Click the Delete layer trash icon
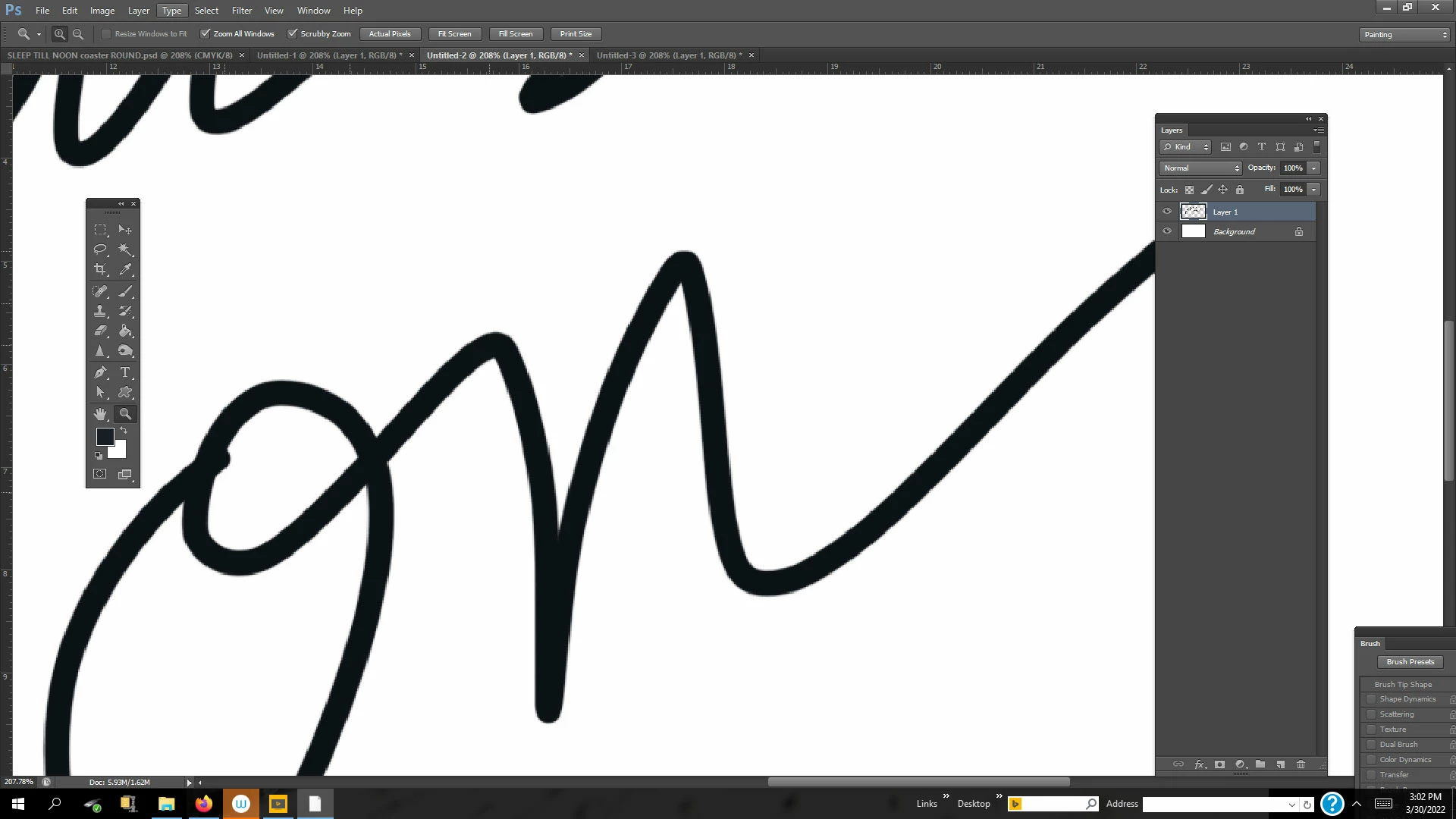Image resolution: width=1456 pixels, height=819 pixels. click(1301, 764)
